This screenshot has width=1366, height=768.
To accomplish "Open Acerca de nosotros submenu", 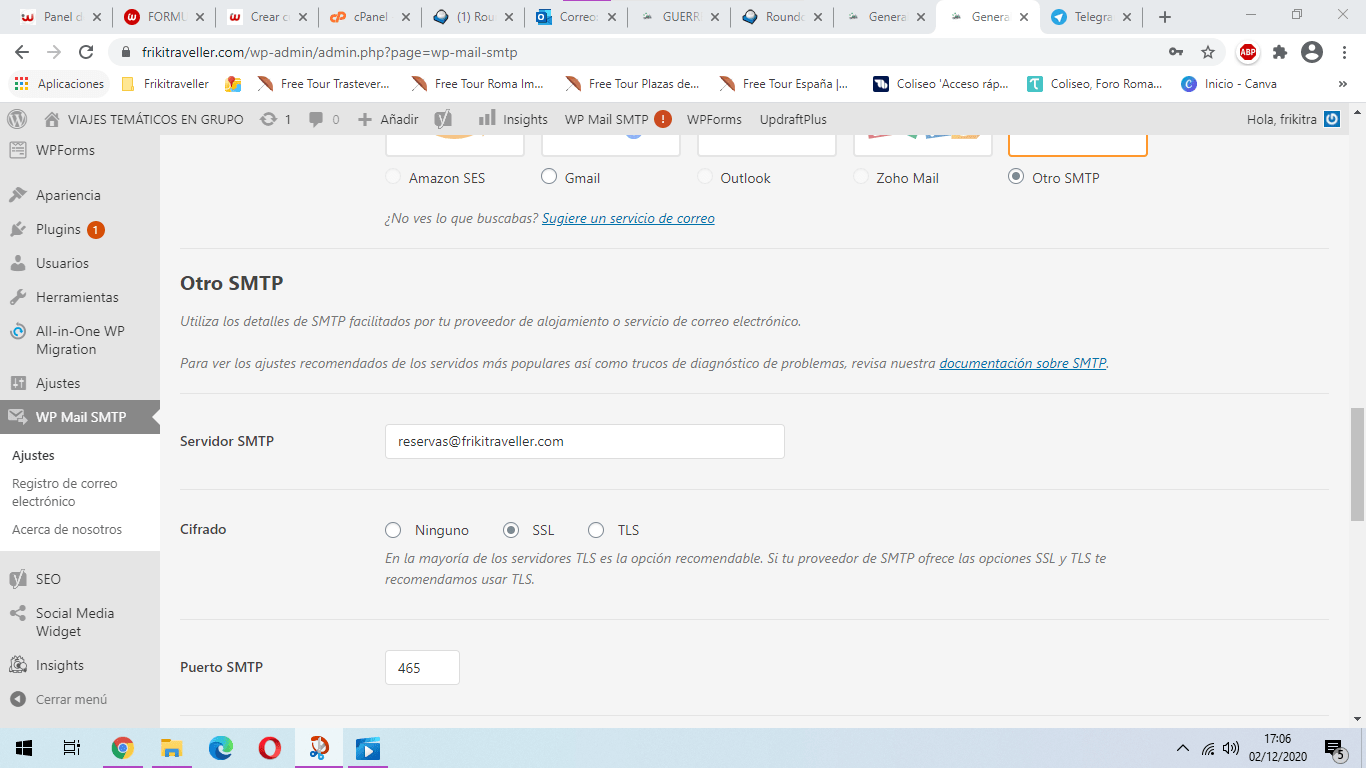I will 67,529.
